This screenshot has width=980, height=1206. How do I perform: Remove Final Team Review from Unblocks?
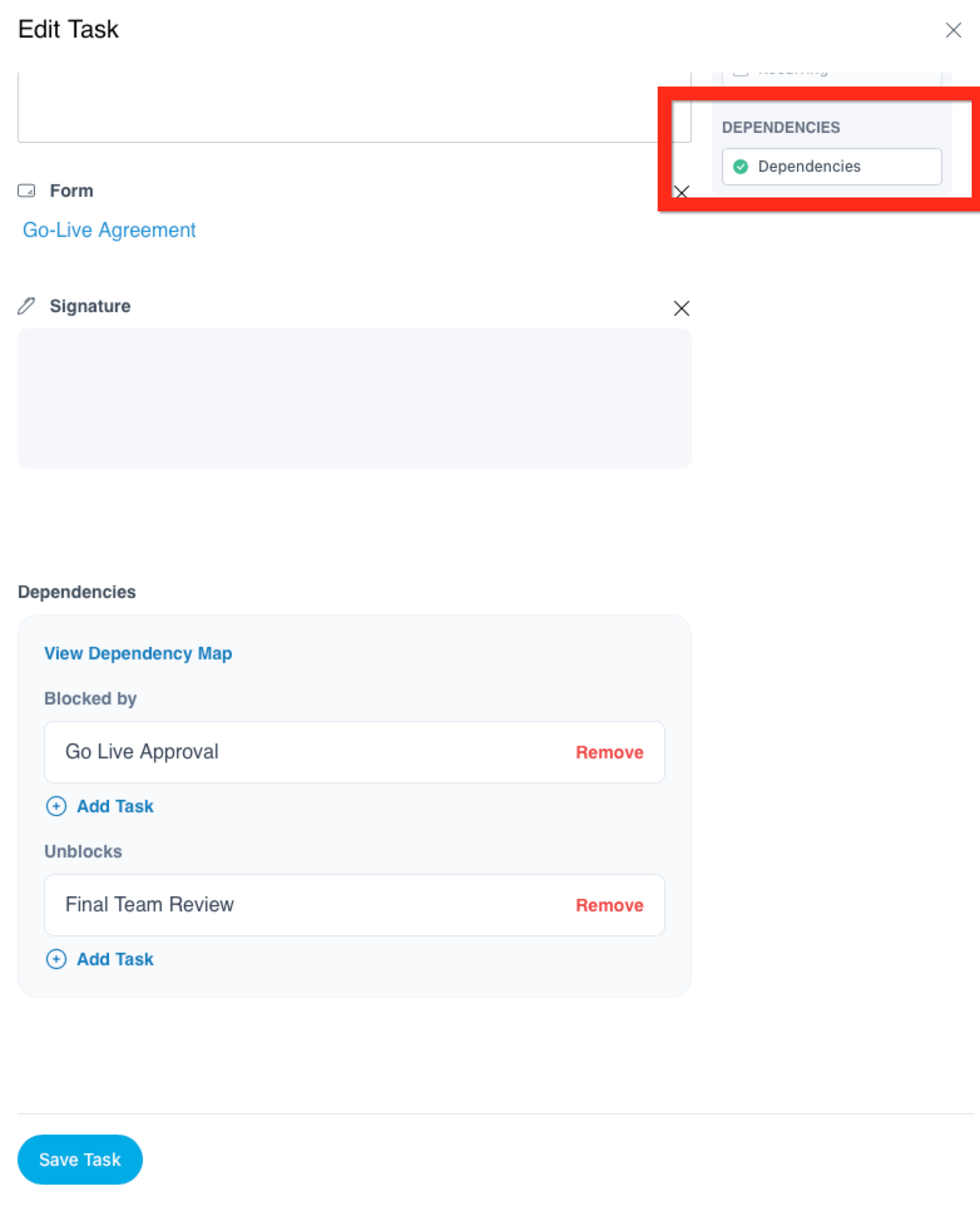pos(610,905)
